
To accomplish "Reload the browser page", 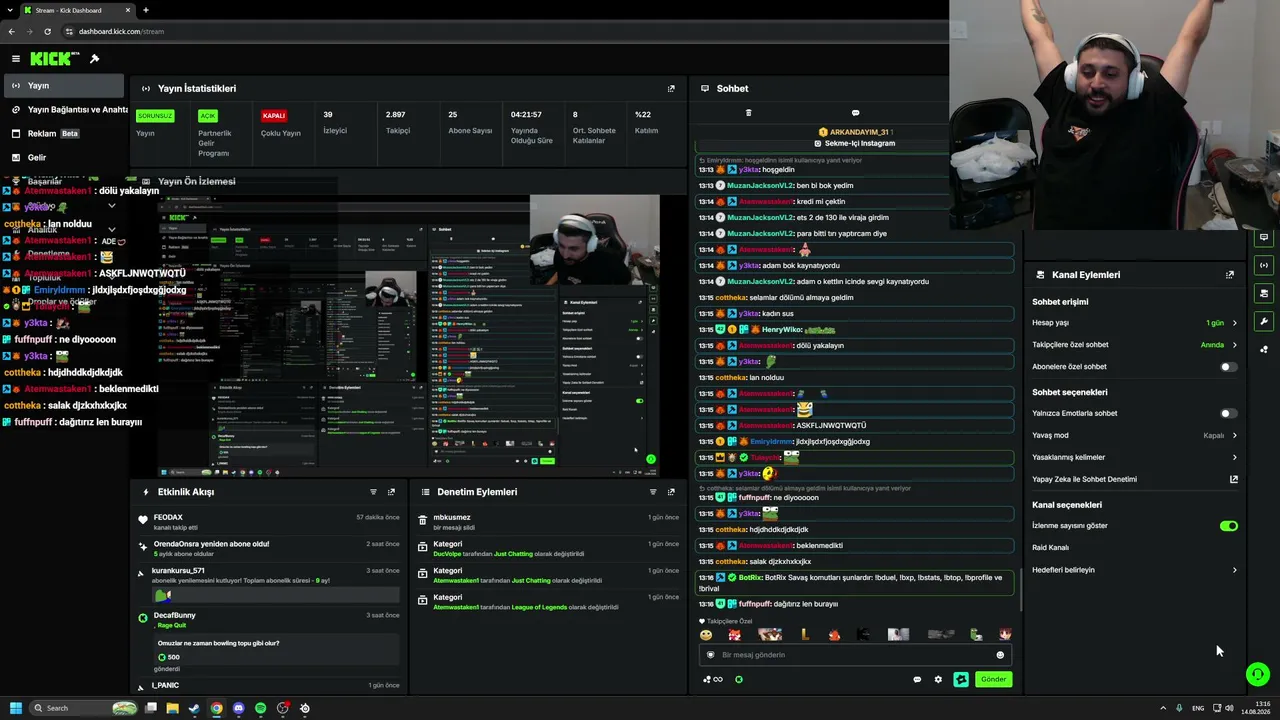I will (47, 31).
